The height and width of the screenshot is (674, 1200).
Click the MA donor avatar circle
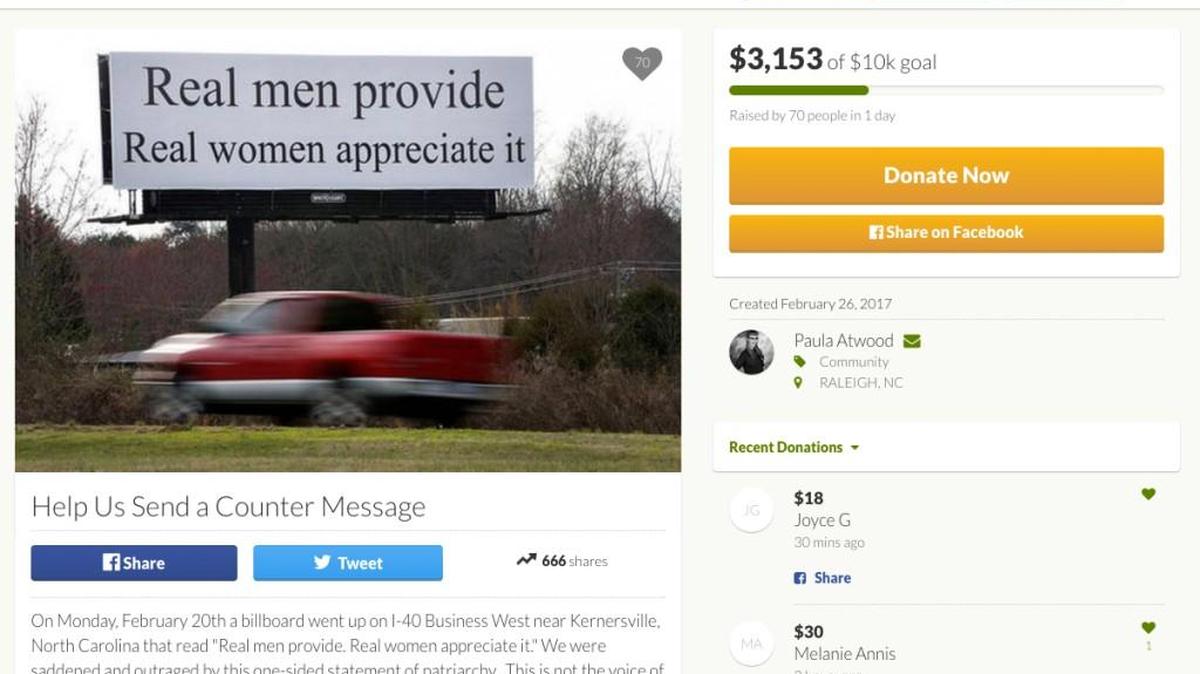(x=751, y=644)
